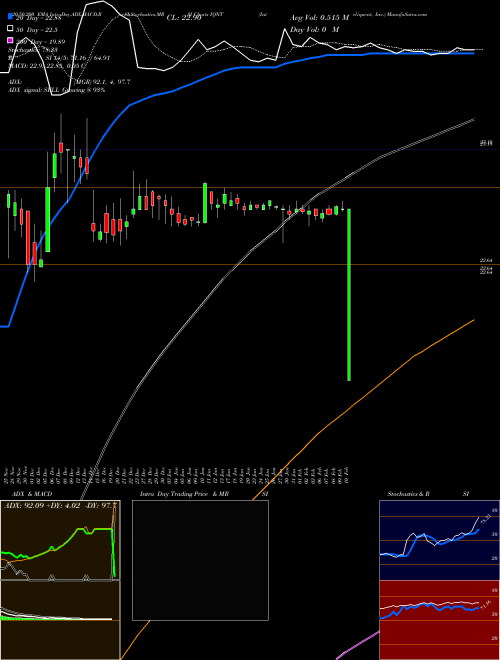
Task: Open the MACD histogram panel below ADX
Action: 60,620
